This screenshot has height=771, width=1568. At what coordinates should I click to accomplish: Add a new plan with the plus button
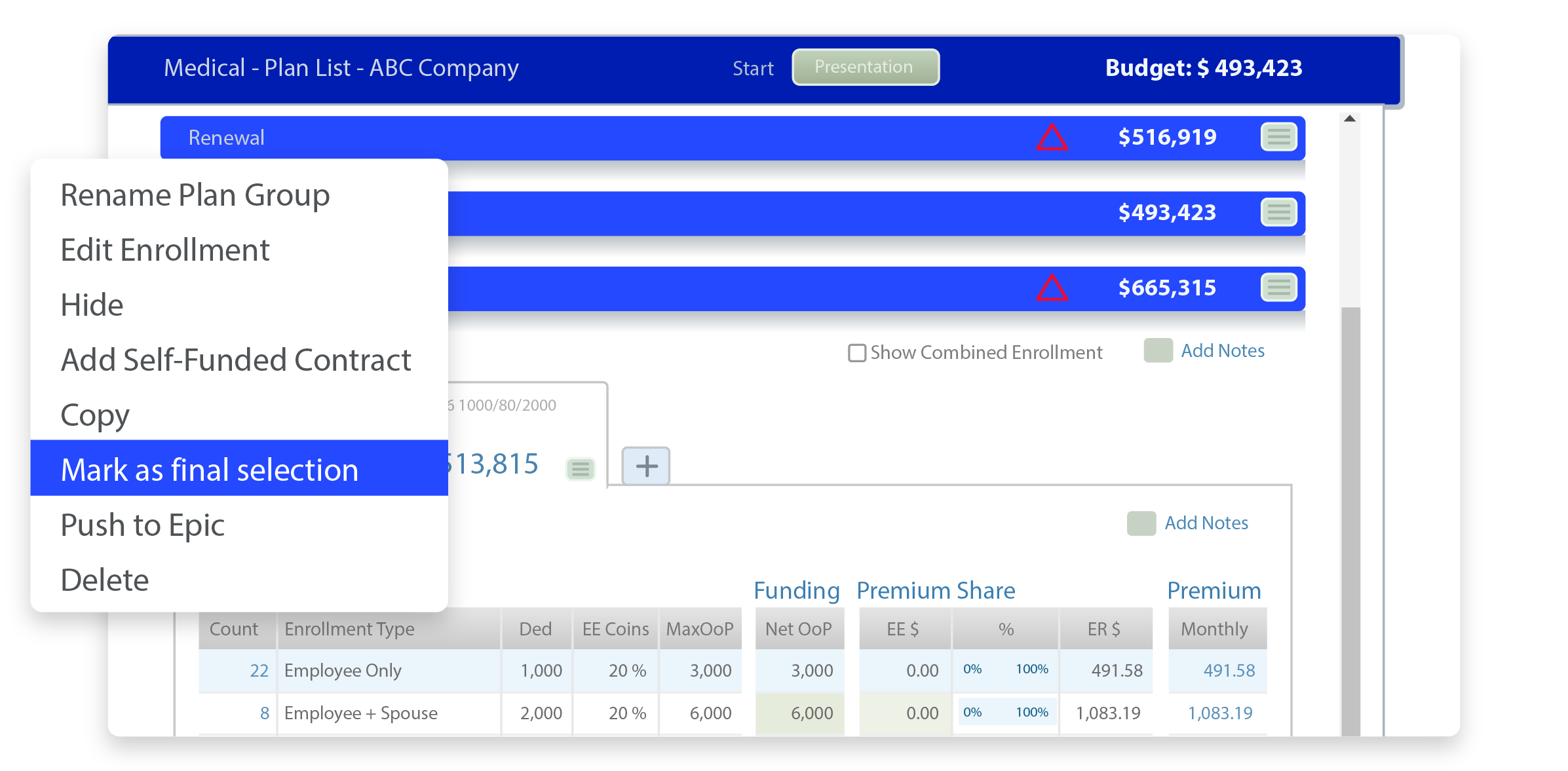646,466
